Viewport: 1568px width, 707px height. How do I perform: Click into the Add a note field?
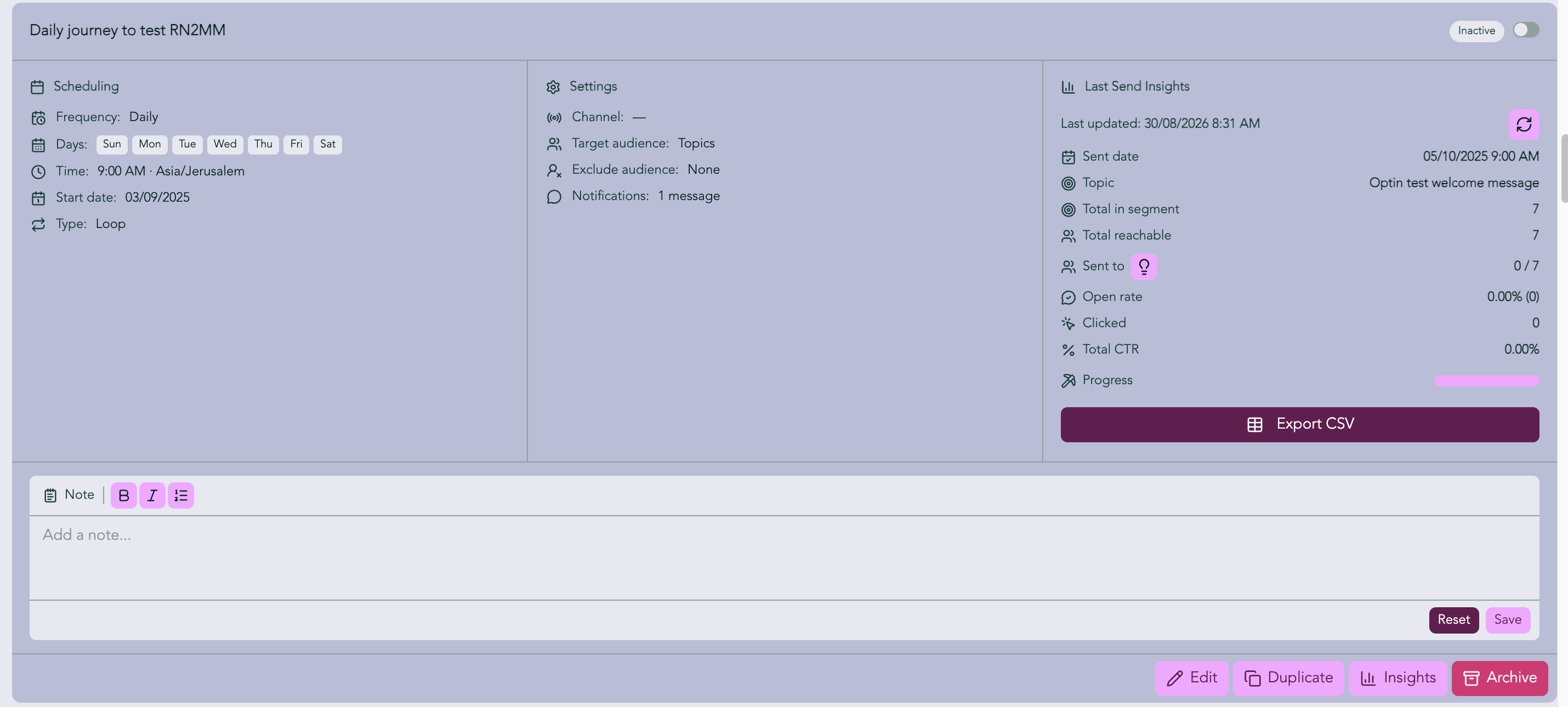coord(784,557)
